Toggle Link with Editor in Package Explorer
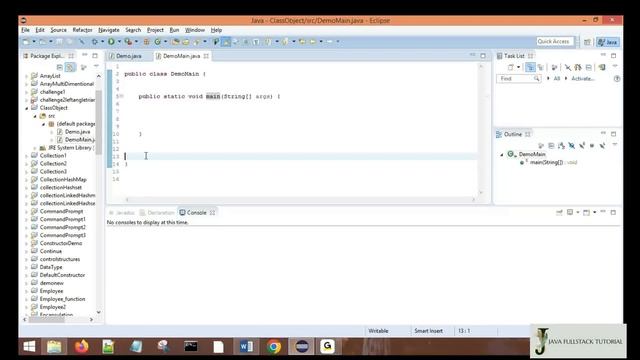 coord(70,67)
